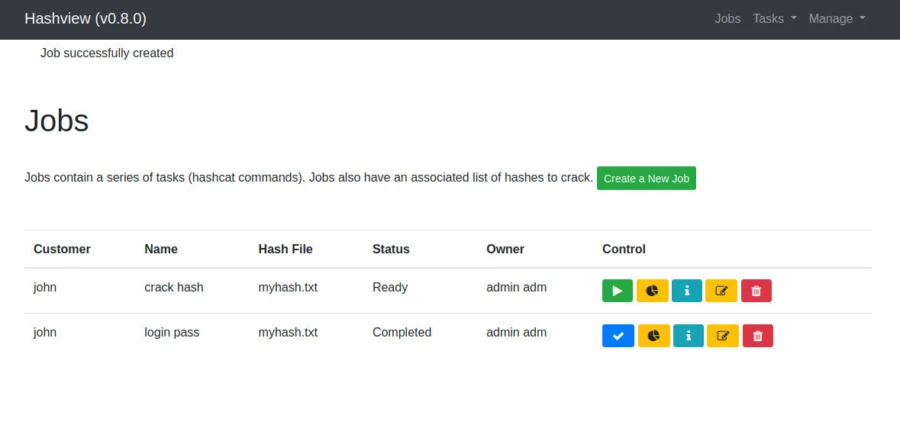Viewport: 900px width, 425px height.
Task: Expand the Tasks dropdown menu
Action: (x=774, y=19)
